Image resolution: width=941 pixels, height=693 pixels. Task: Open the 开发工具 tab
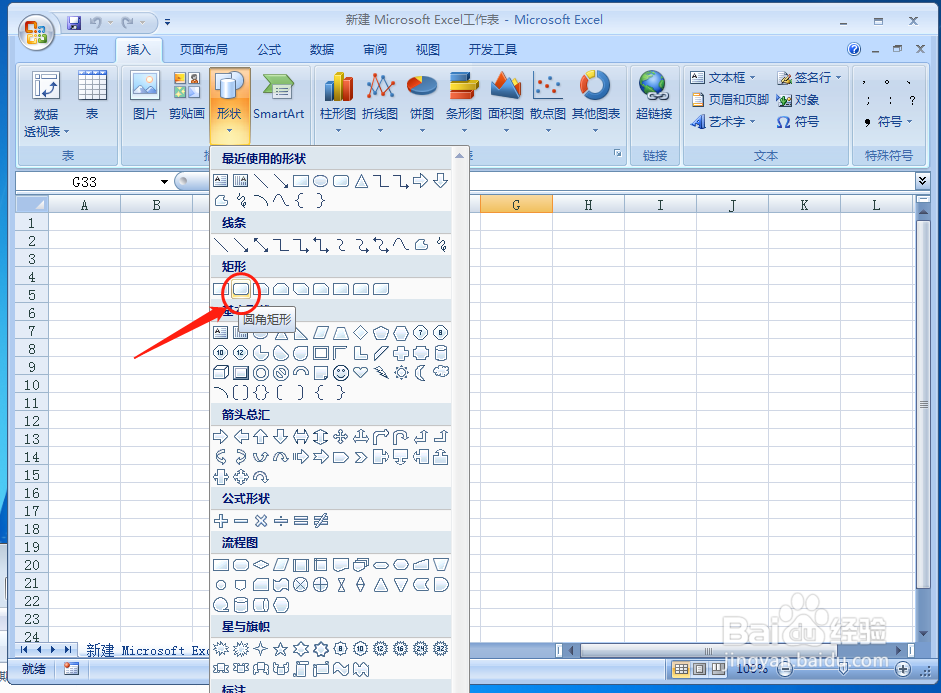point(493,50)
